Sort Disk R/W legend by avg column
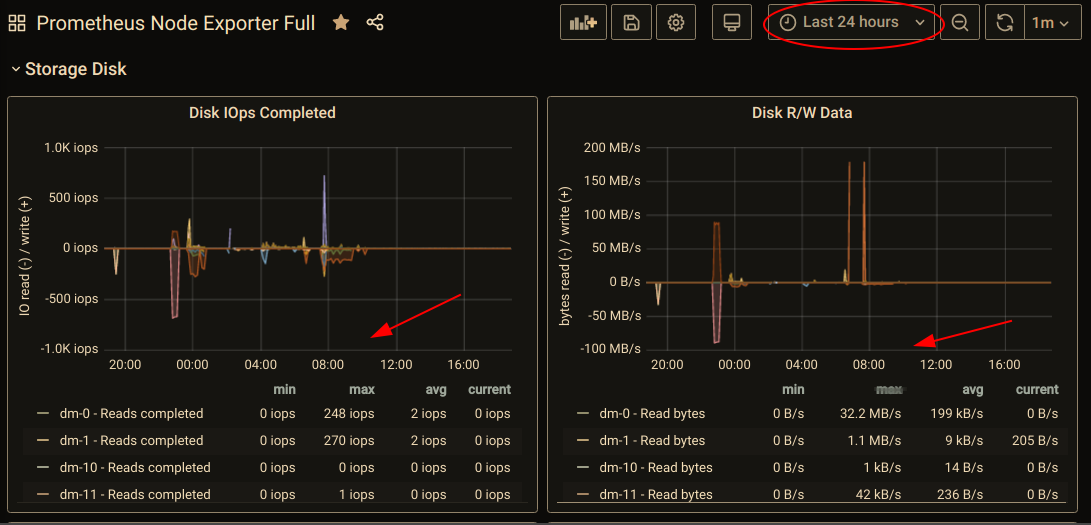The width and height of the screenshot is (1091, 525). point(972,389)
